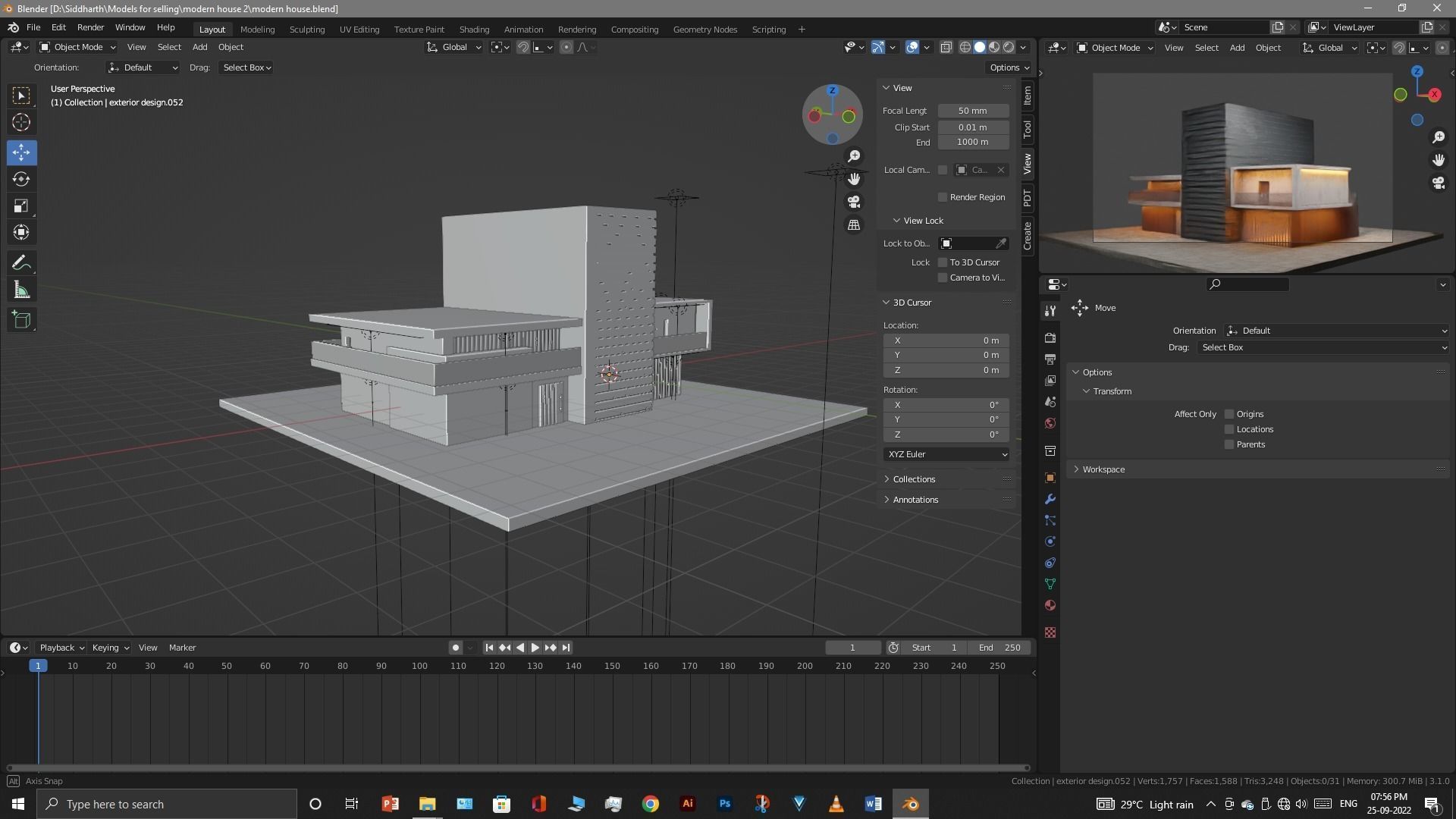
Task: Toggle X-Ray mode in main viewport header
Action: pos(946,47)
